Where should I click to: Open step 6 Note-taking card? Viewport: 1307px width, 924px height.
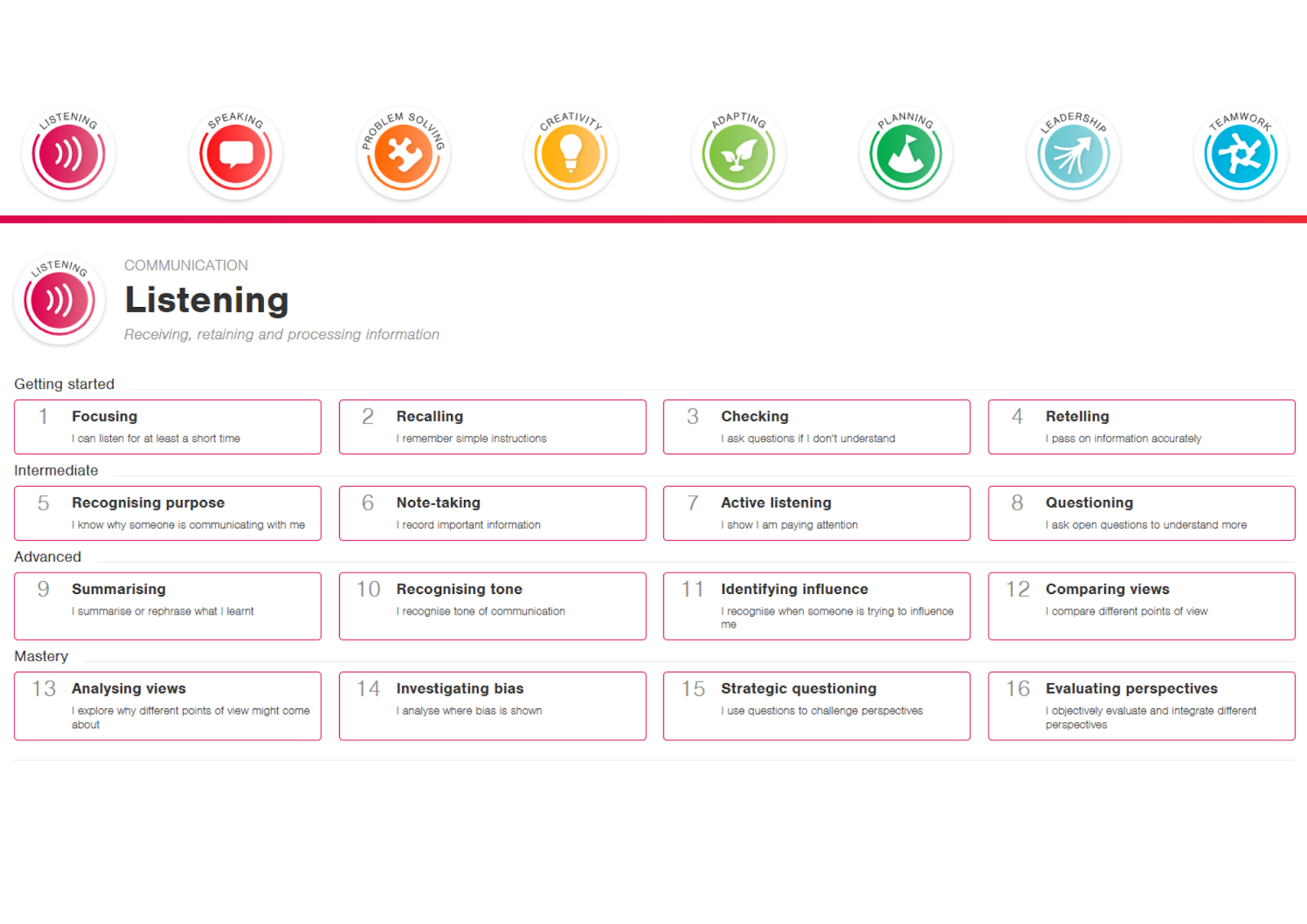coord(493,513)
